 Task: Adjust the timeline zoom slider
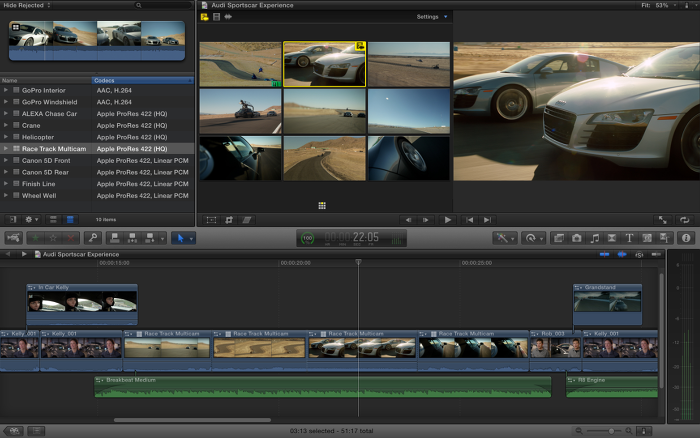[611, 431]
